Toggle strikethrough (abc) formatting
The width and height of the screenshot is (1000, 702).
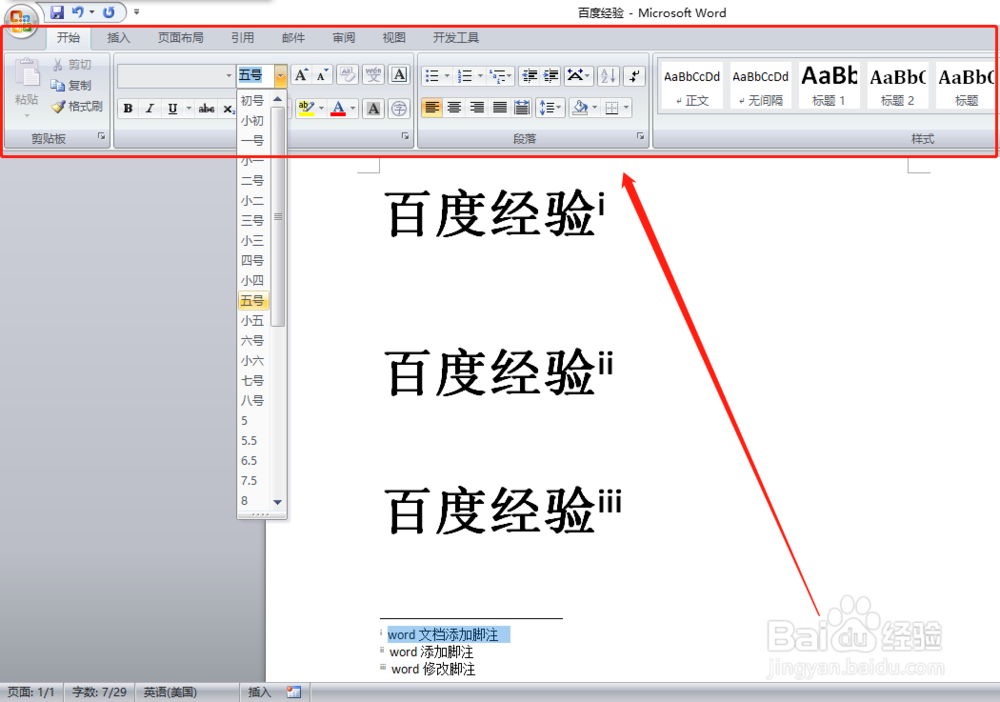point(206,108)
